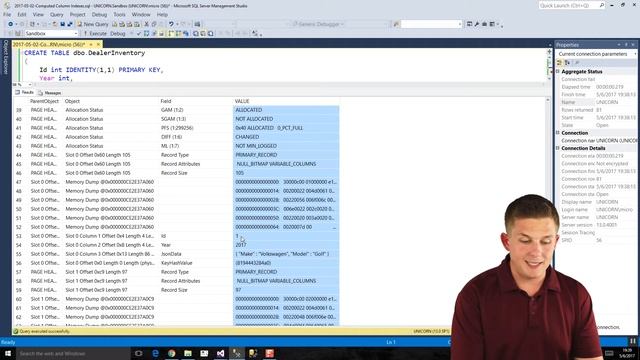Click the Properties panel pin icon
The width and height of the screenshot is (640, 360).
point(626,44)
